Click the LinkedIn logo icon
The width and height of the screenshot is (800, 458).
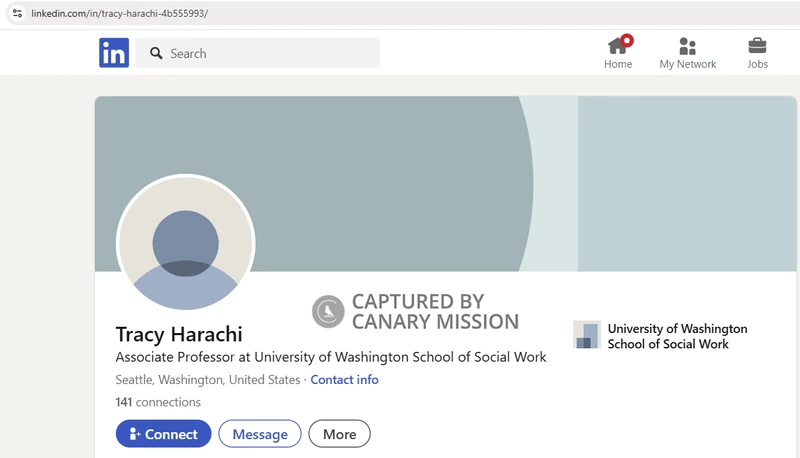pos(114,53)
